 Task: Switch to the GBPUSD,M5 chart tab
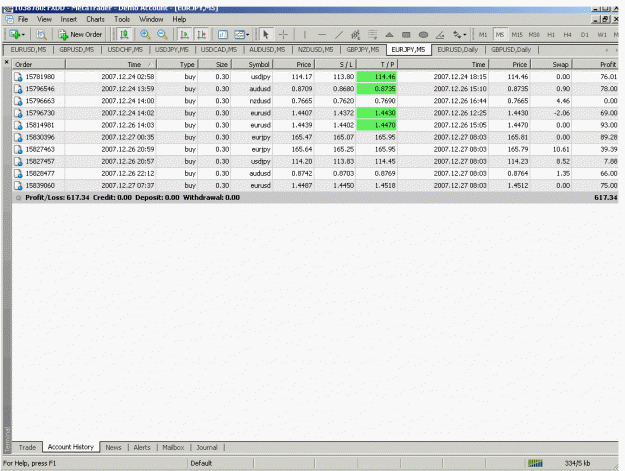click(77, 50)
